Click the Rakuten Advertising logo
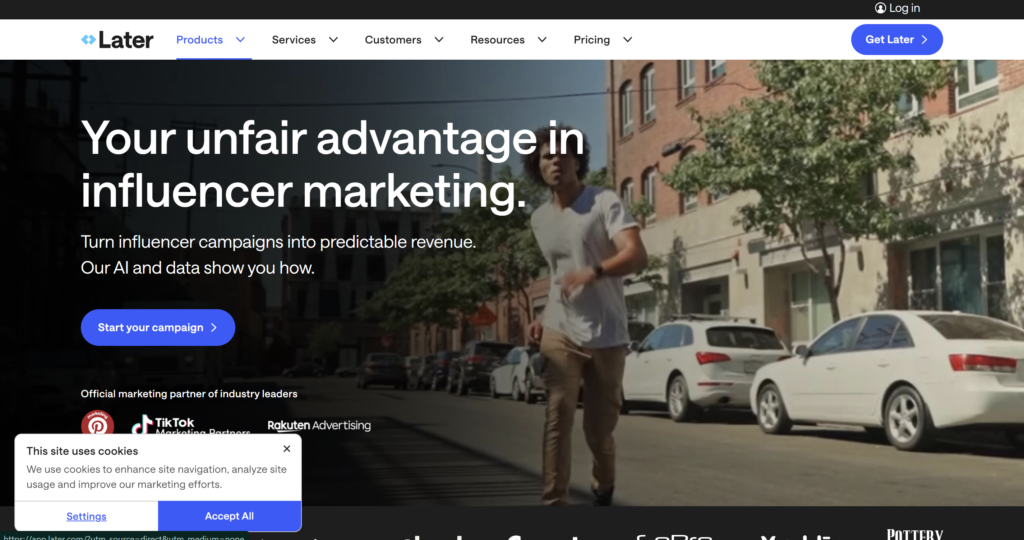1024x540 pixels. (x=319, y=425)
